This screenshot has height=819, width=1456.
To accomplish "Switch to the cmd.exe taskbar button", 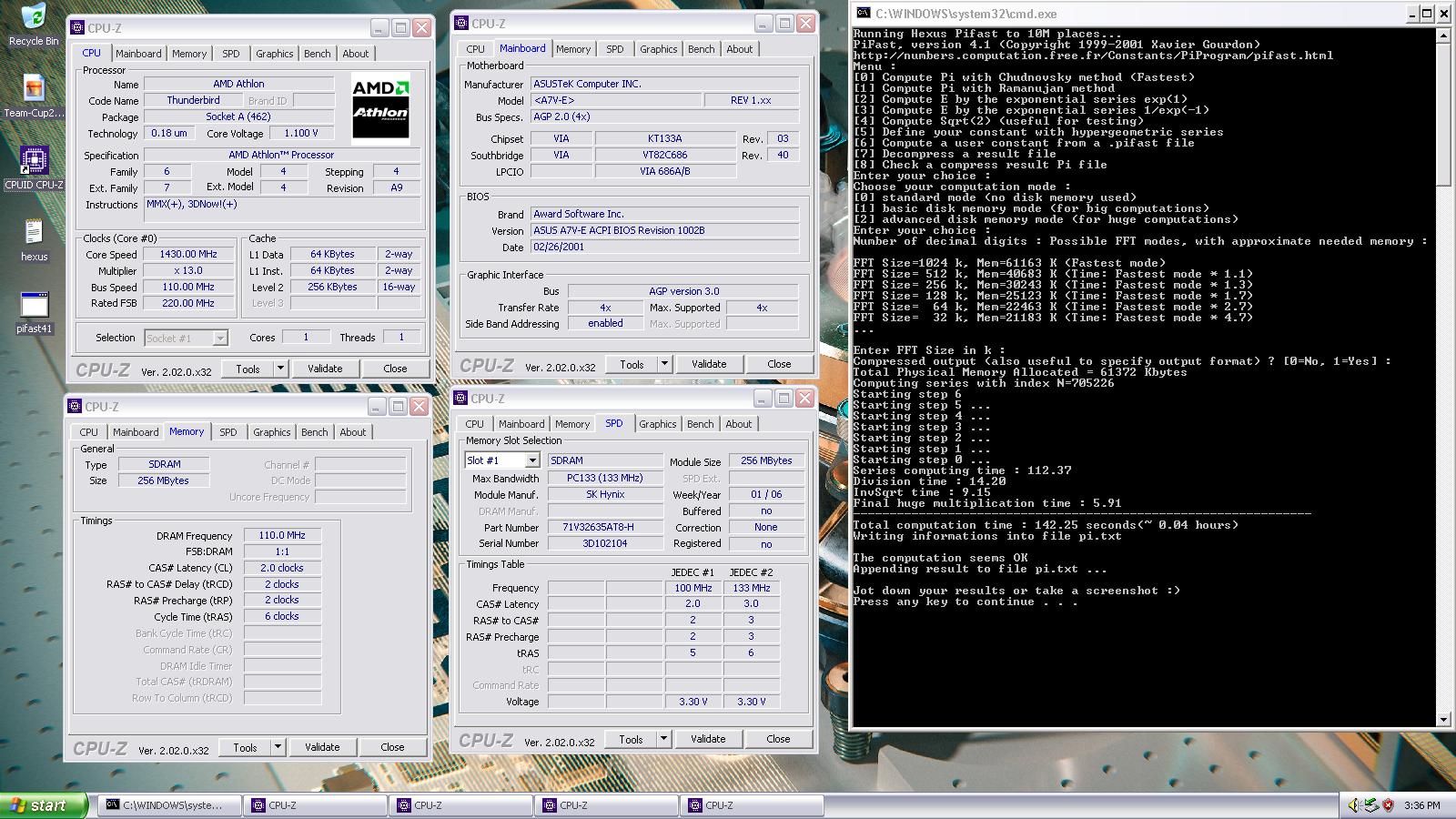I will pyautogui.click(x=171, y=805).
